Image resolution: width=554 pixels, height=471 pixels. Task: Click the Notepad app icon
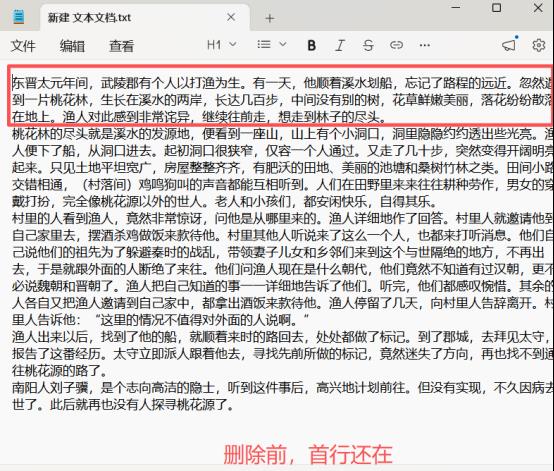[18, 17]
